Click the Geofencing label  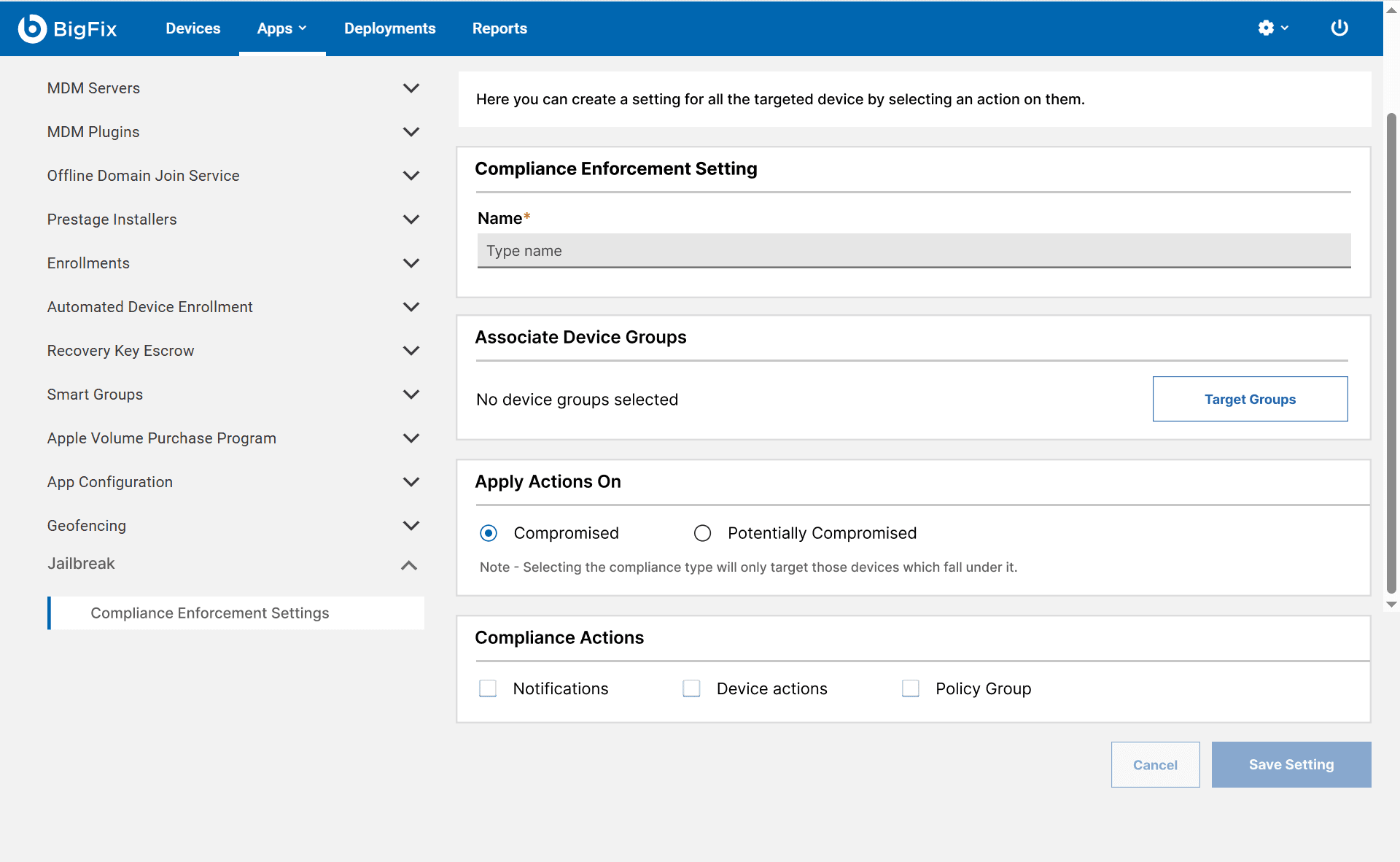coord(86,526)
